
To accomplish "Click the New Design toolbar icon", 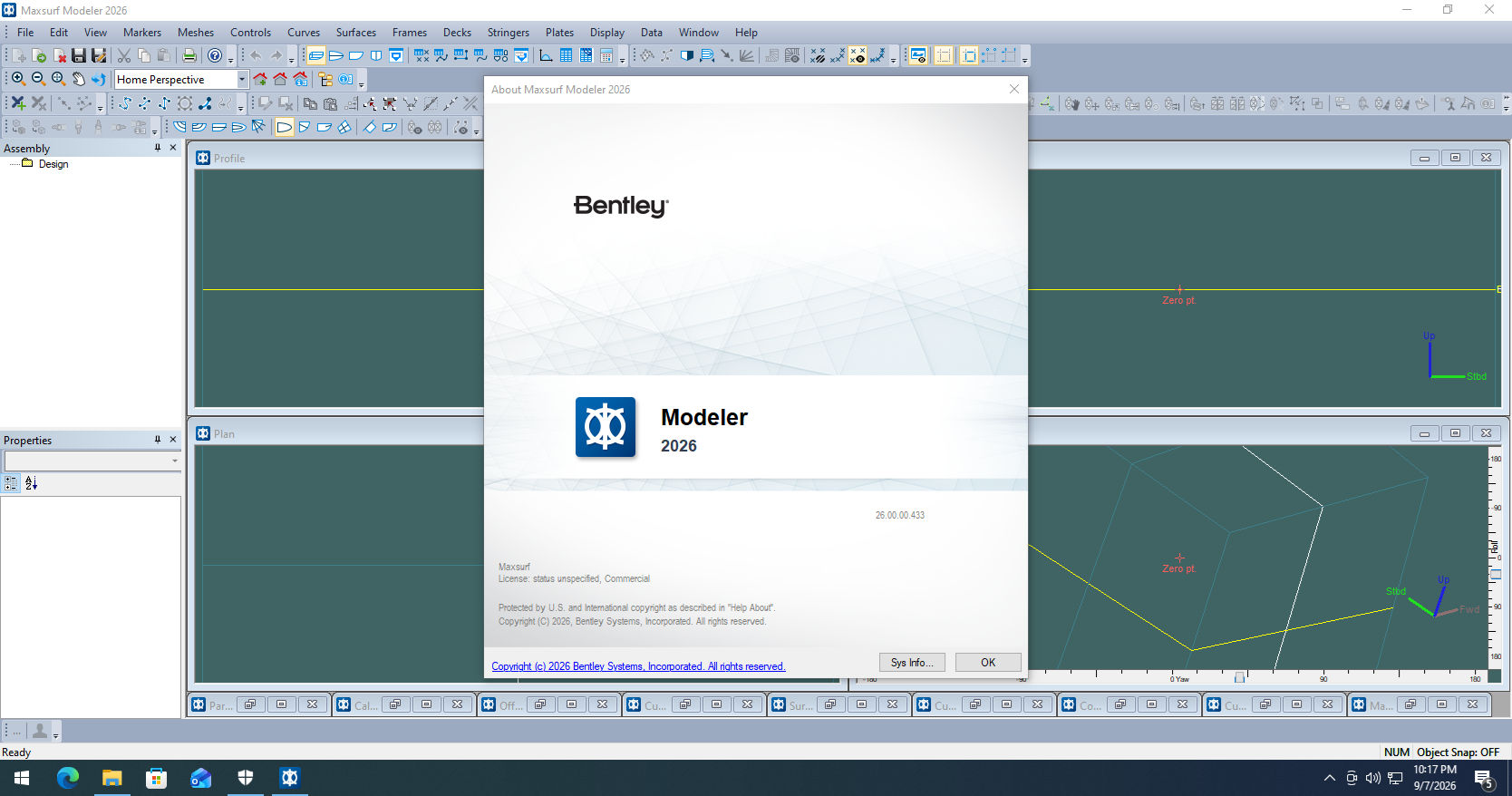I will 18,55.
